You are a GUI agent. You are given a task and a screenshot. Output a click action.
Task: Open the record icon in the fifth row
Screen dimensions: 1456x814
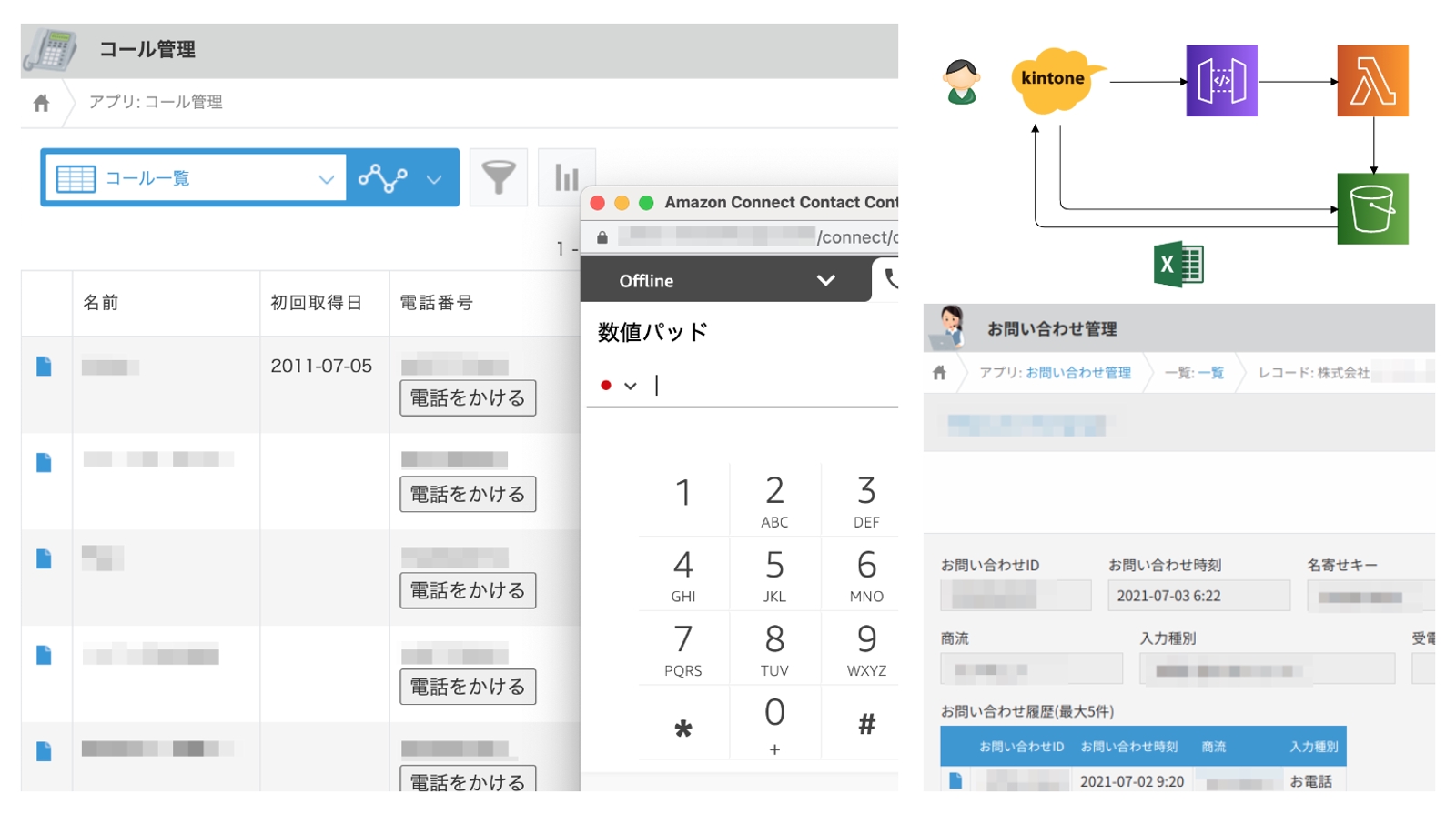(x=44, y=751)
